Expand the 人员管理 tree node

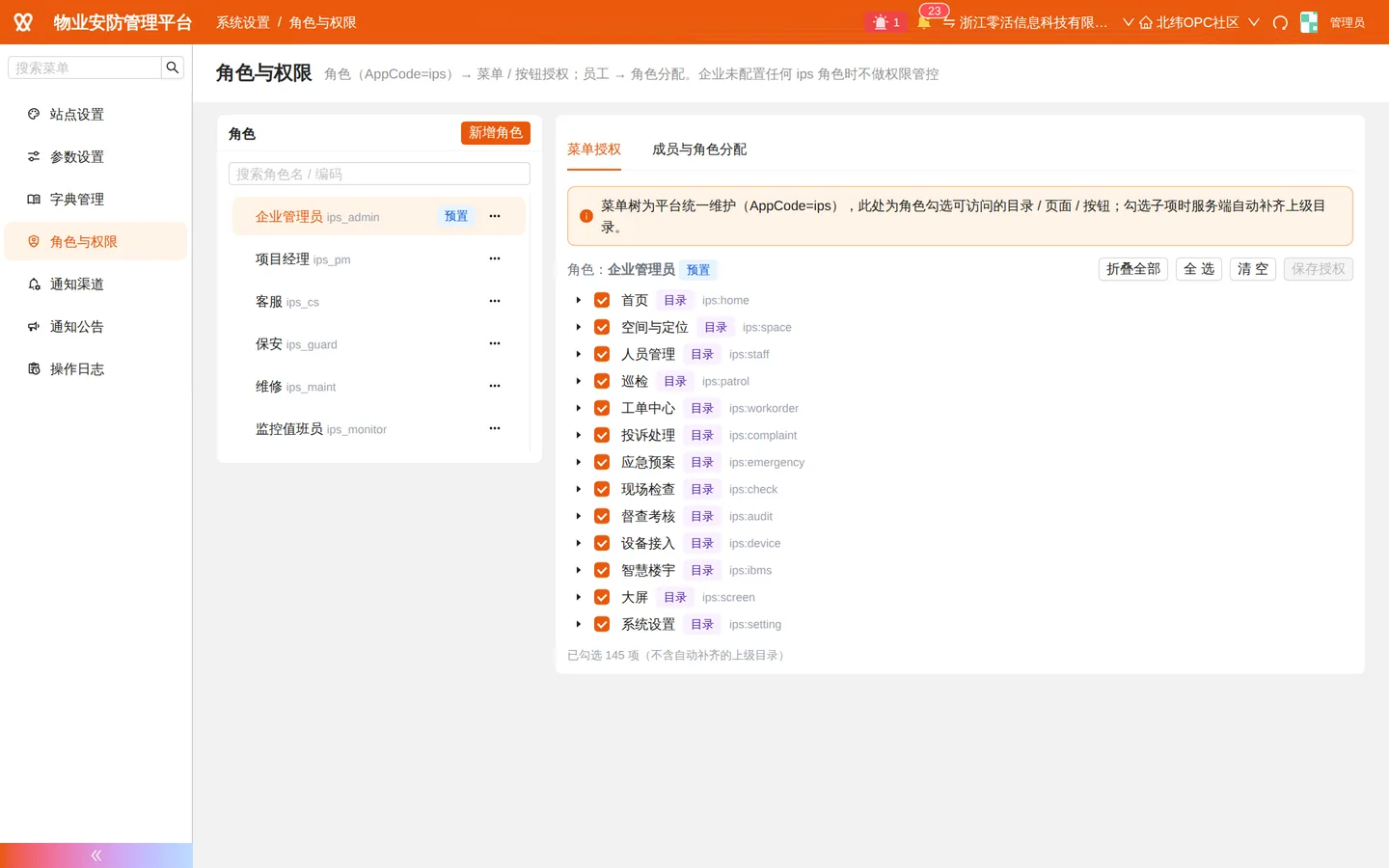click(x=579, y=354)
